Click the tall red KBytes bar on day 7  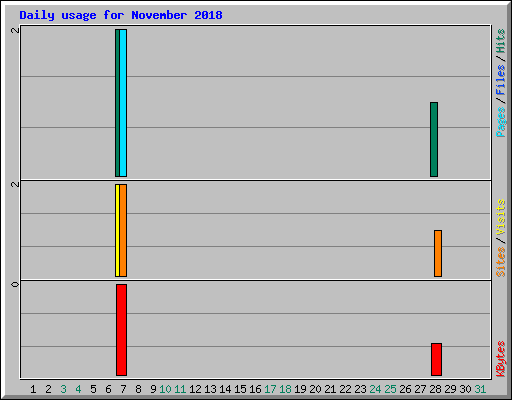121,330
